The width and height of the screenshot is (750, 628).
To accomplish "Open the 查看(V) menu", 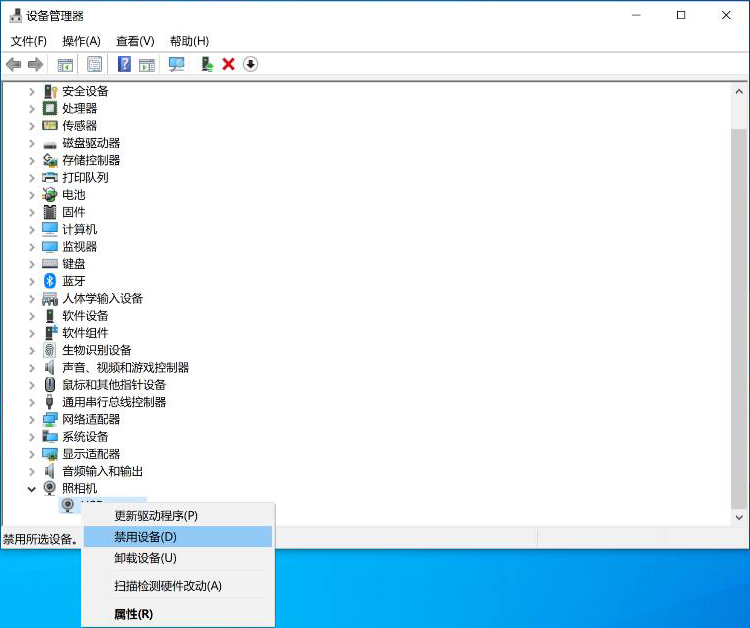I will tap(135, 41).
